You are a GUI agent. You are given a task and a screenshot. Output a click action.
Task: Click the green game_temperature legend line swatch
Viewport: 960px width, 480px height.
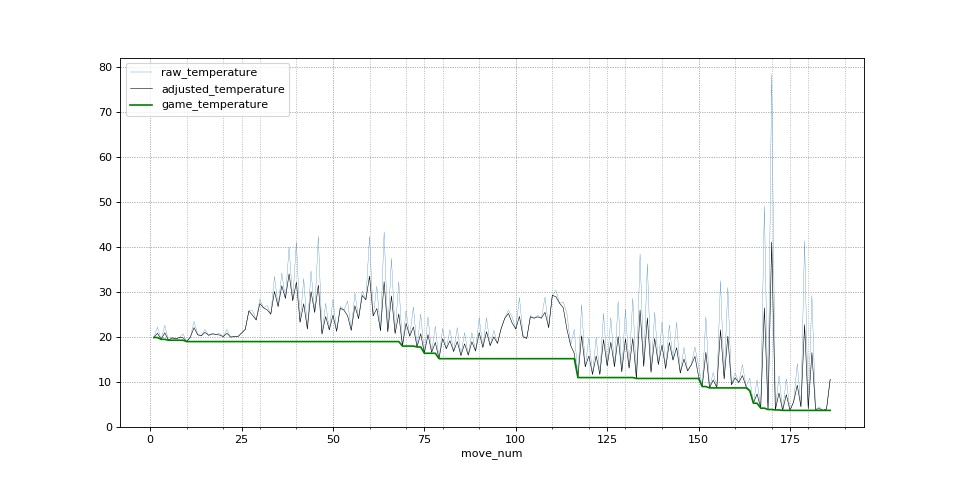click(x=143, y=105)
